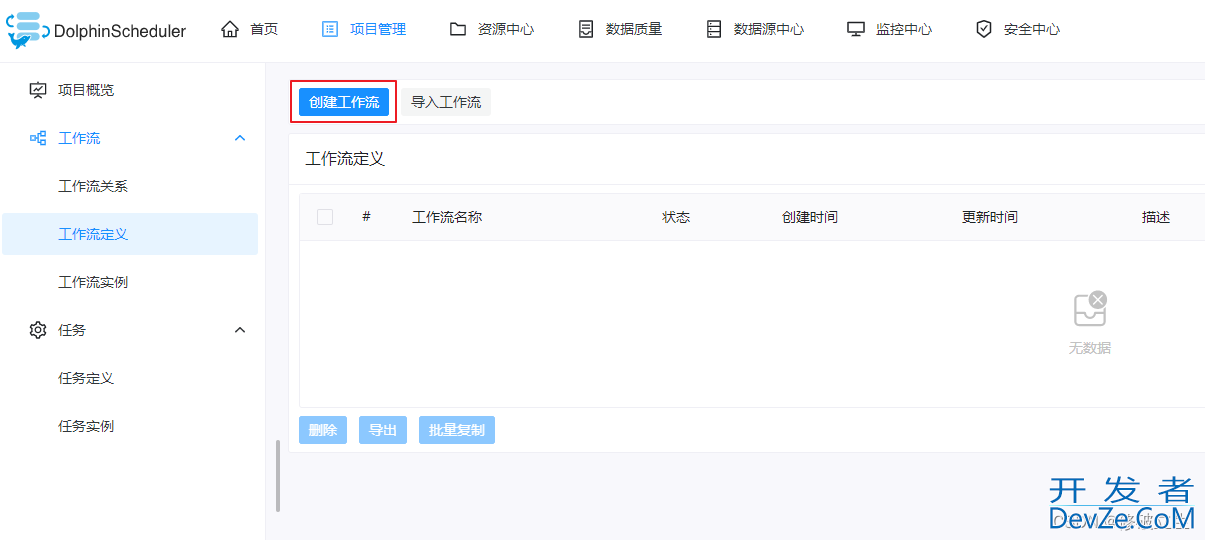Click the chart icon beside 项目概览
This screenshot has height=540, width=1205.
[x=38, y=90]
